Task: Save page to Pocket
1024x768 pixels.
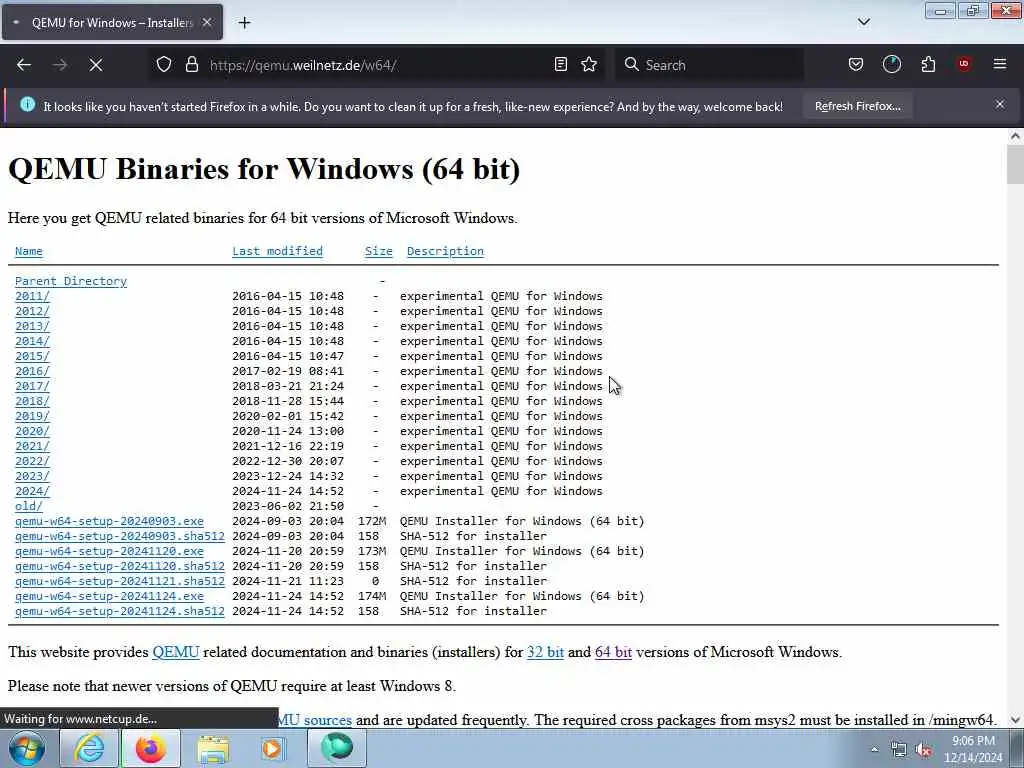Action: (x=856, y=64)
